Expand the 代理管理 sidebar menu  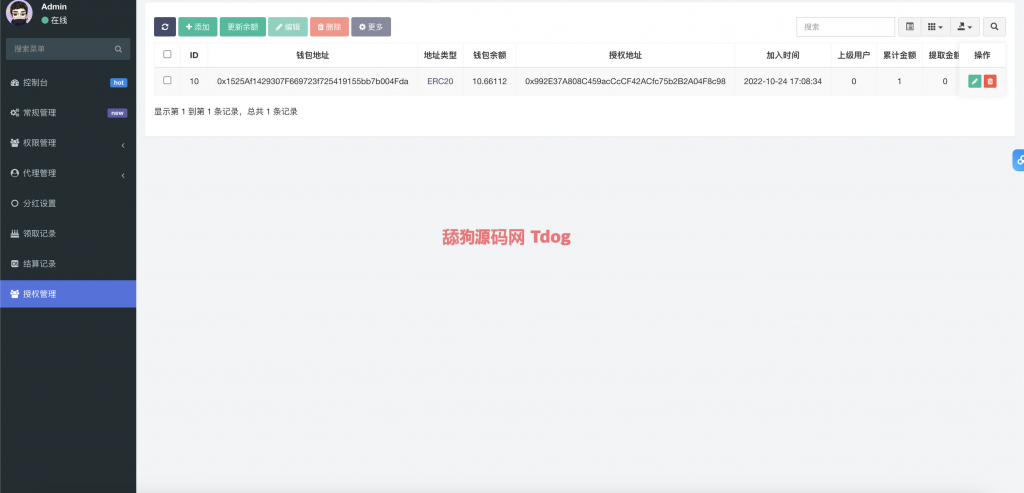66,173
